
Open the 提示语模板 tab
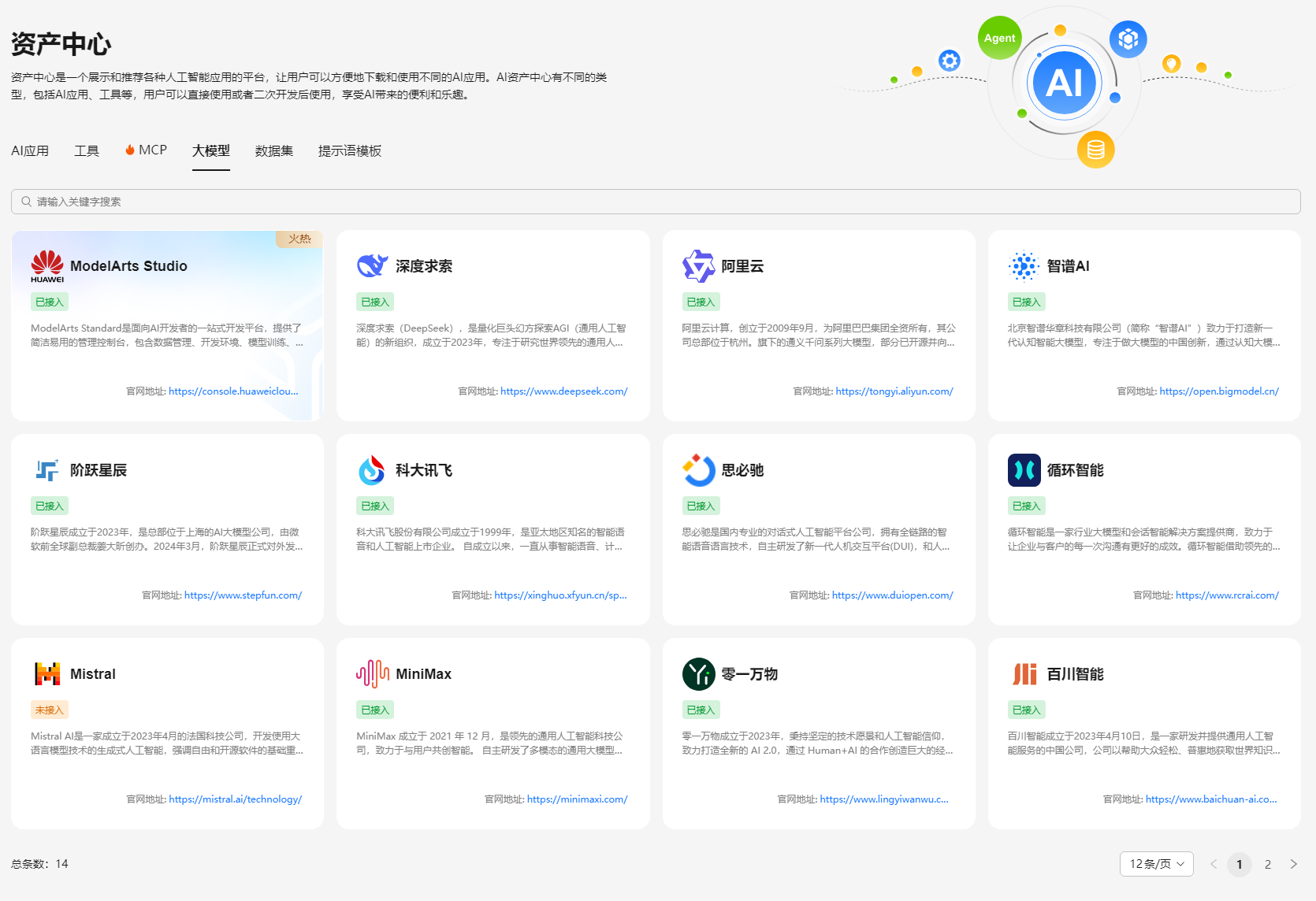[x=349, y=150]
